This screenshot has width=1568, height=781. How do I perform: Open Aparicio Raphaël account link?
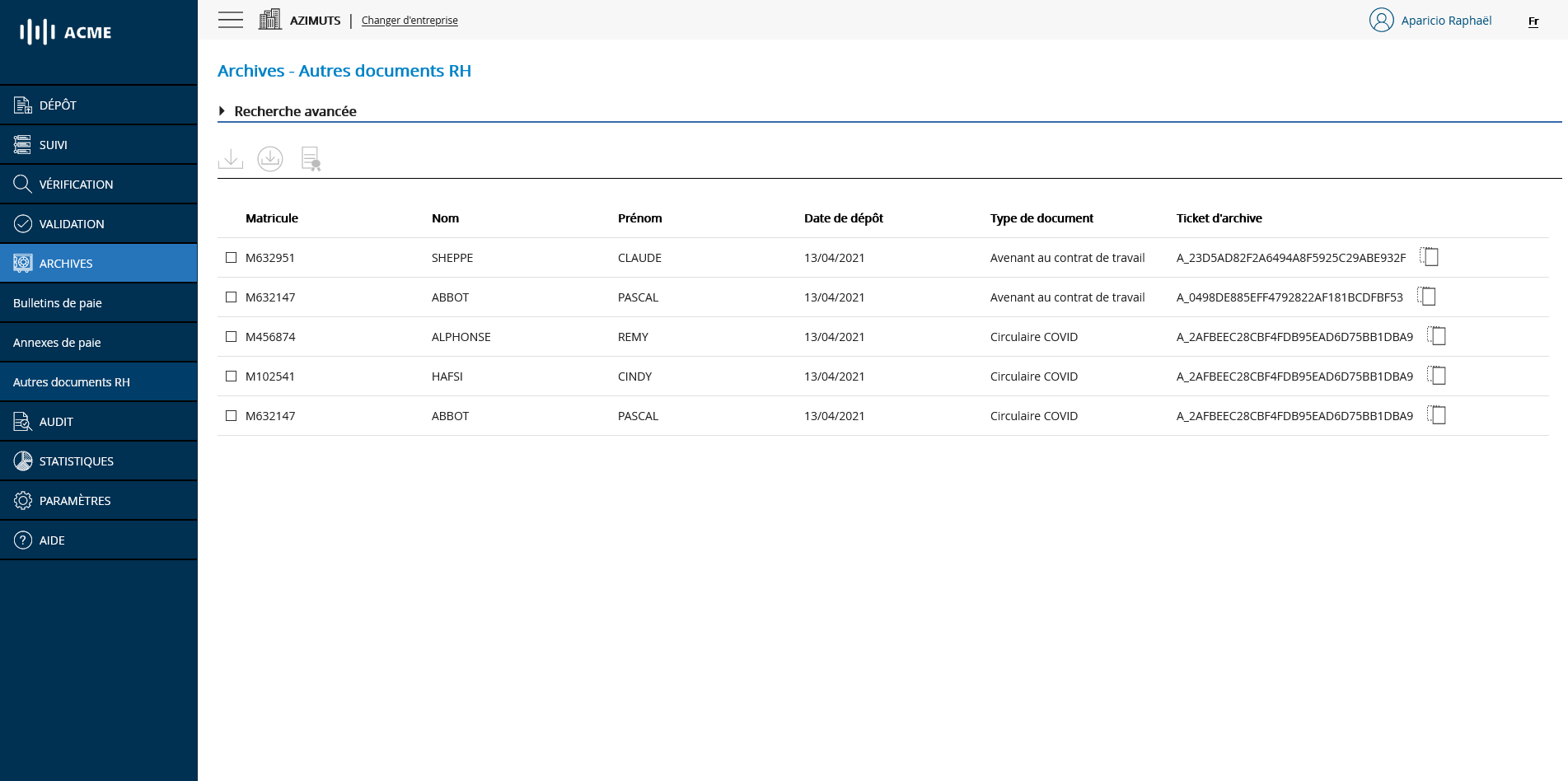click(1446, 21)
